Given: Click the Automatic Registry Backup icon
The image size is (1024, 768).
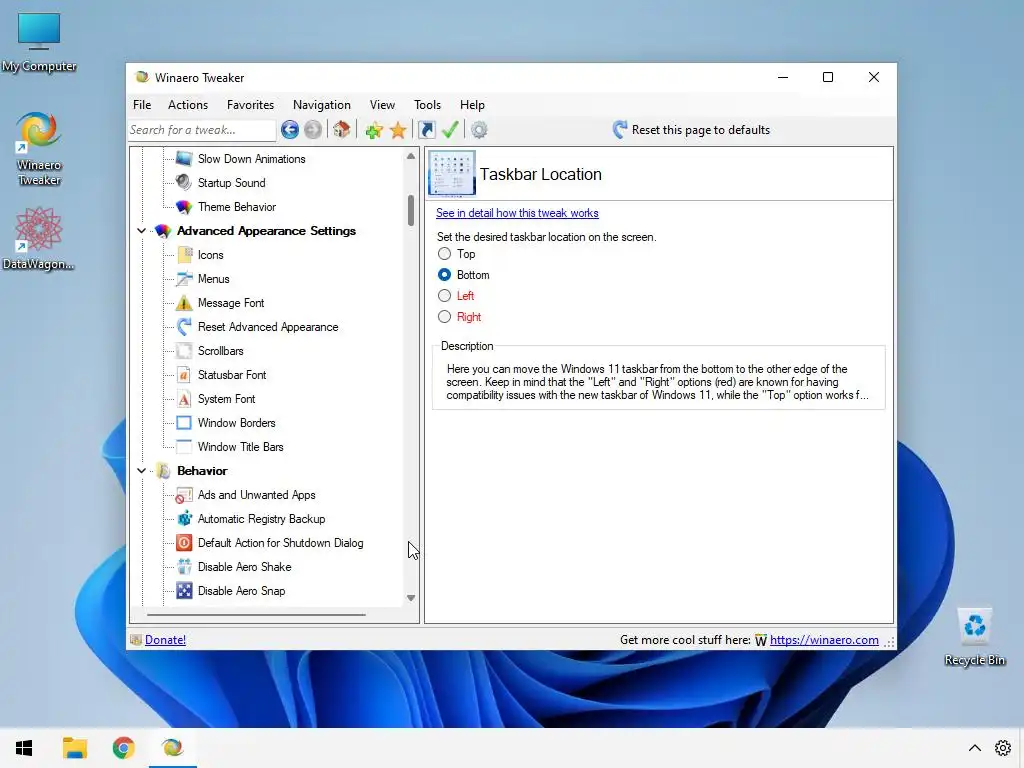Looking at the screenshot, I should click(x=184, y=519).
